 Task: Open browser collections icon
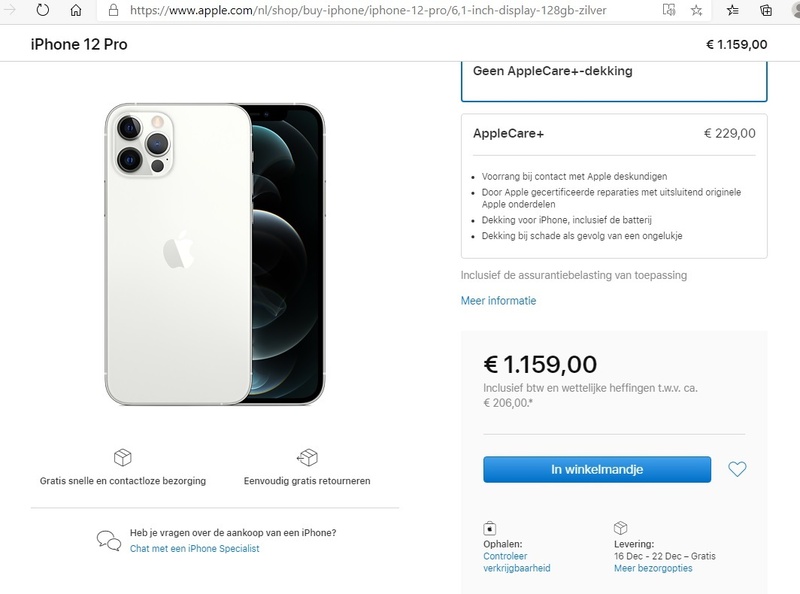pos(765,11)
